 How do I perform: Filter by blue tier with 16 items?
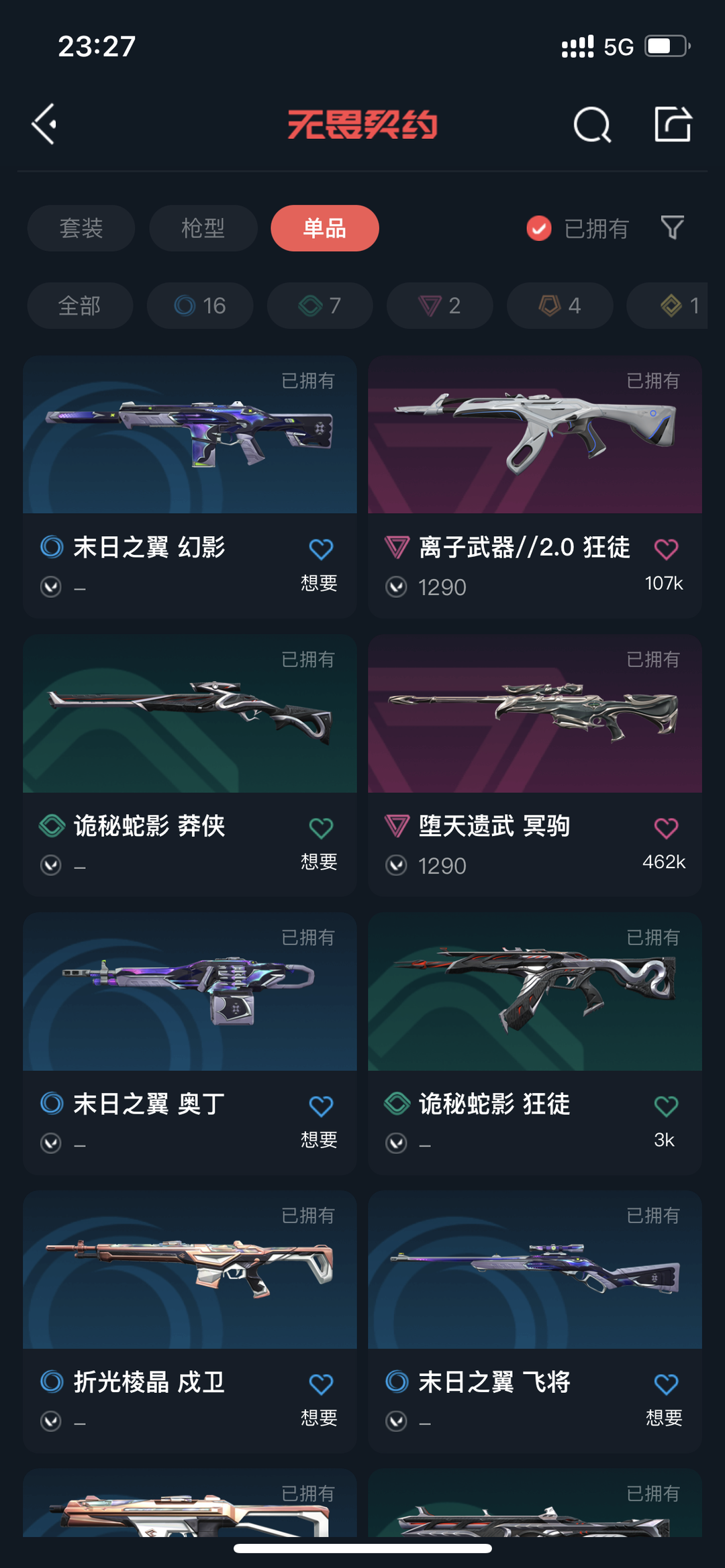click(x=200, y=305)
